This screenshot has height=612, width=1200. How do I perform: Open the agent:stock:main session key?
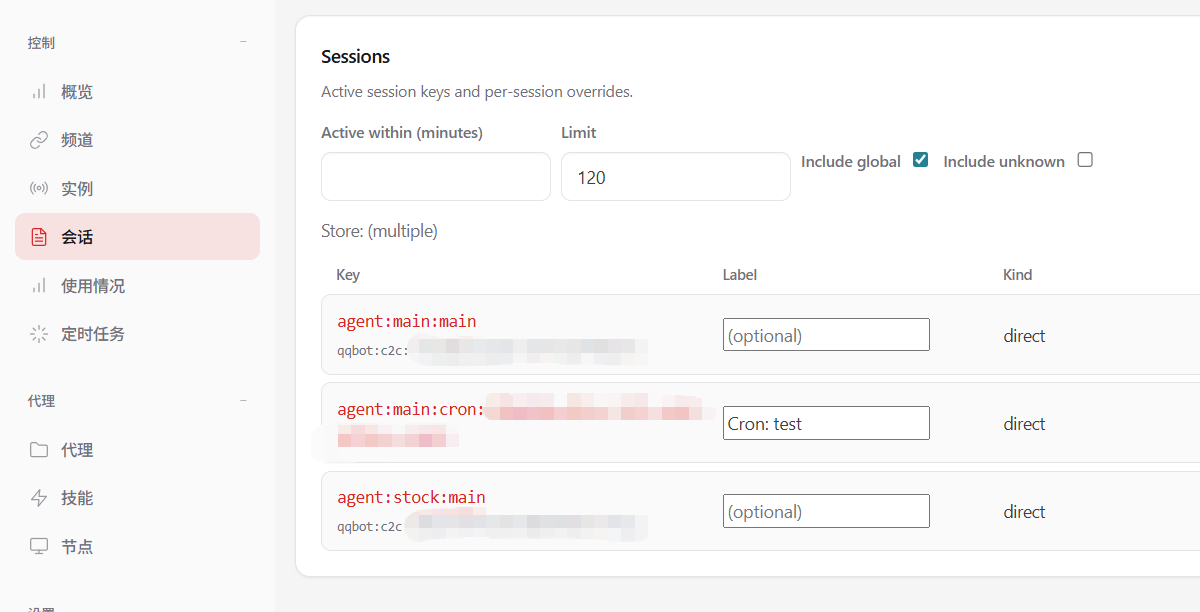(x=411, y=498)
